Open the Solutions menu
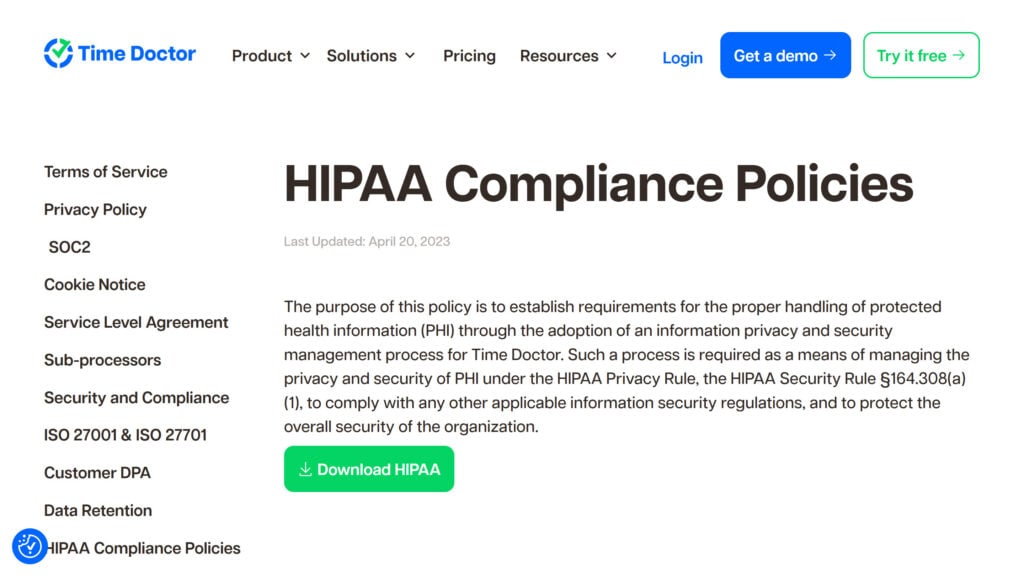 (x=362, y=56)
